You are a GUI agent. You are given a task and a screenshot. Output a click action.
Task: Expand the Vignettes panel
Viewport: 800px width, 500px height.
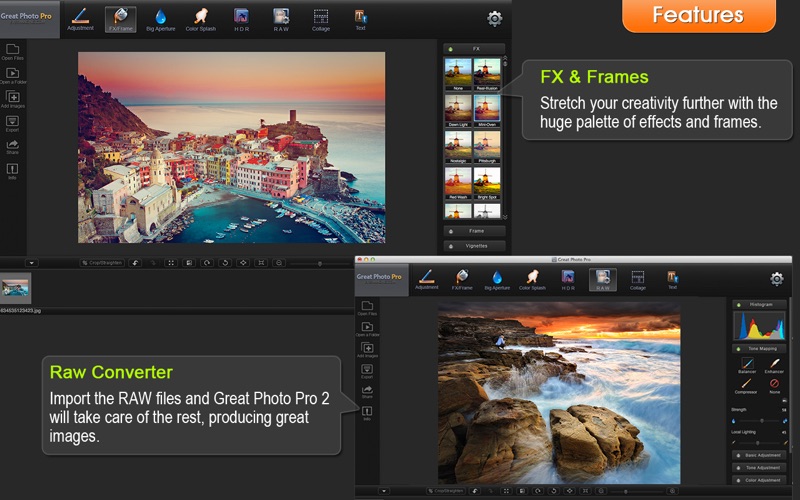(x=474, y=246)
